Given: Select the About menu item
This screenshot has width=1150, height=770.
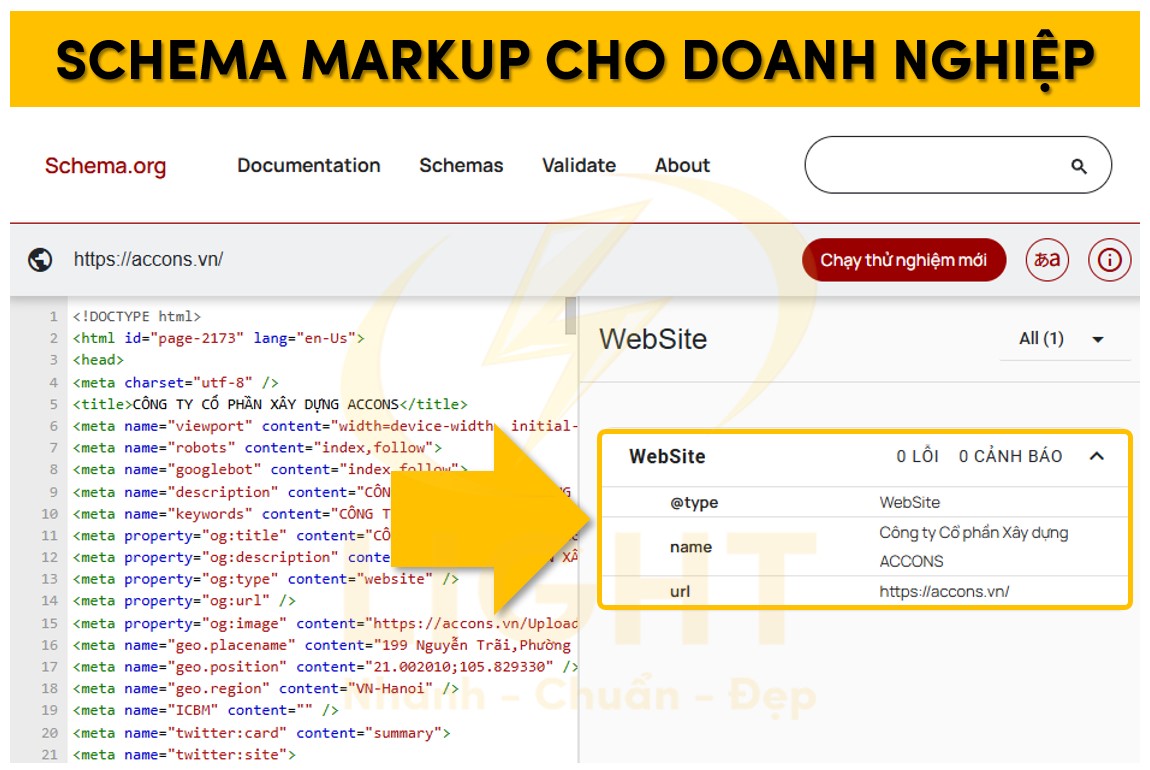Looking at the screenshot, I should (682, 165).
